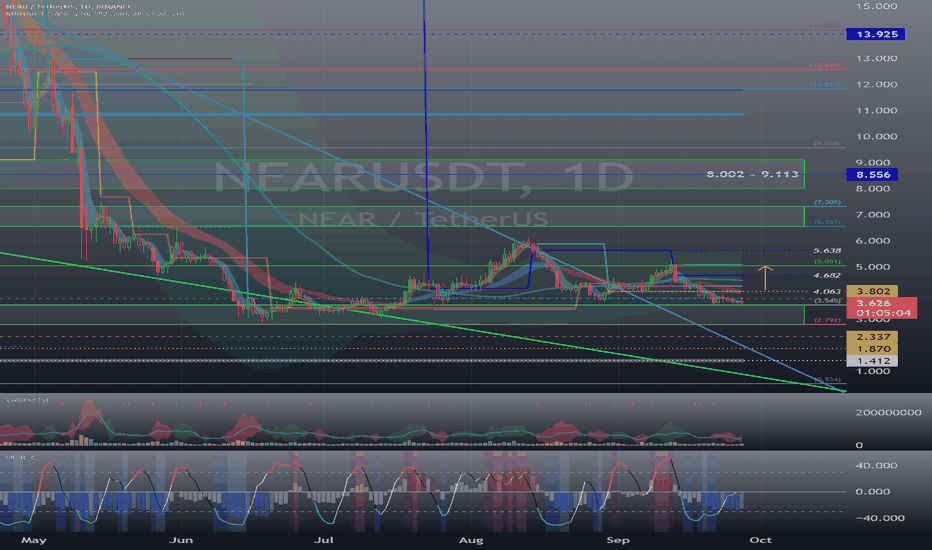The height and width of the screenshot is (550, 932).
Task: Click the gray 1.412 price label
Action: (872, 360)
